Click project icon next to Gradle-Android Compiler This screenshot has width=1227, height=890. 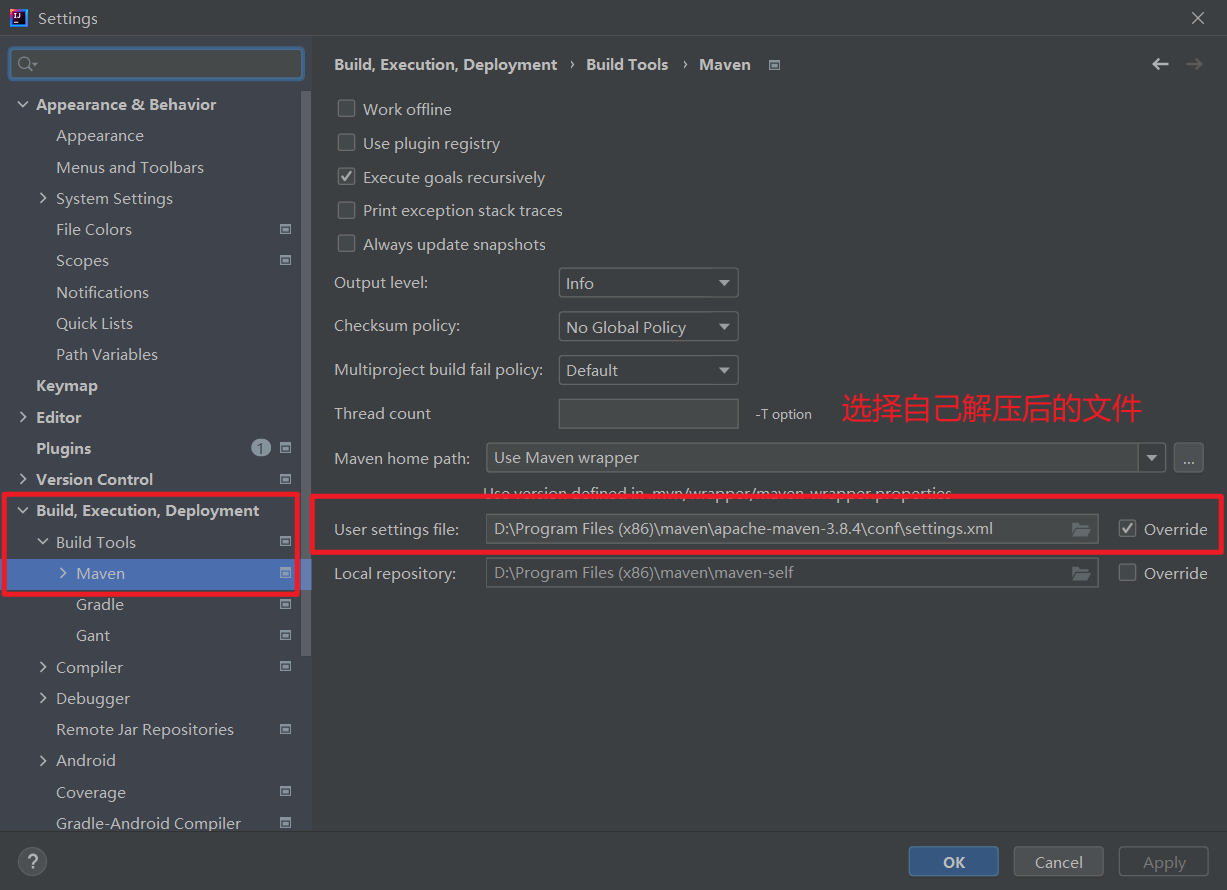(x=285, y=823)
